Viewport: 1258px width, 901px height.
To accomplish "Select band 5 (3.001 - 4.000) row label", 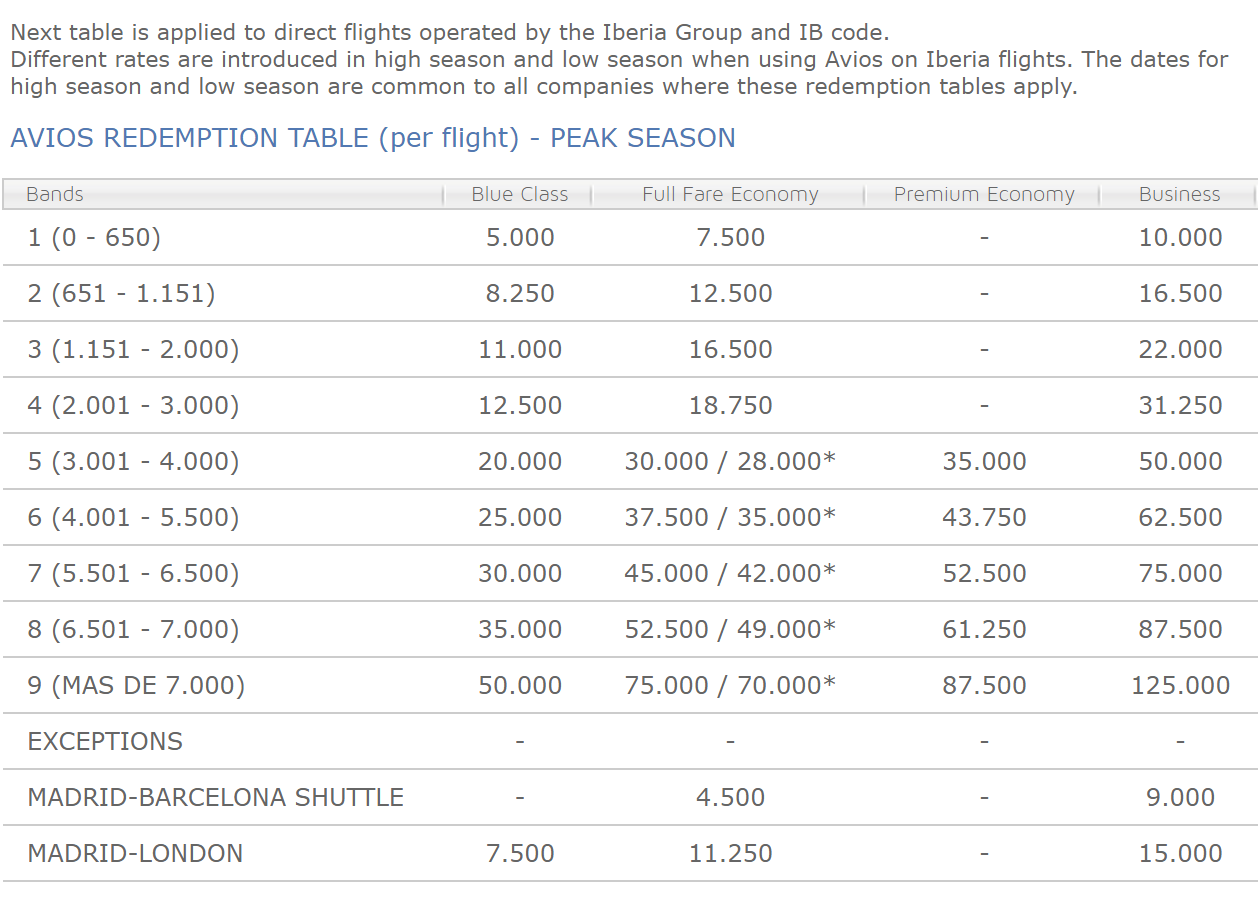I will pos(133,461).
